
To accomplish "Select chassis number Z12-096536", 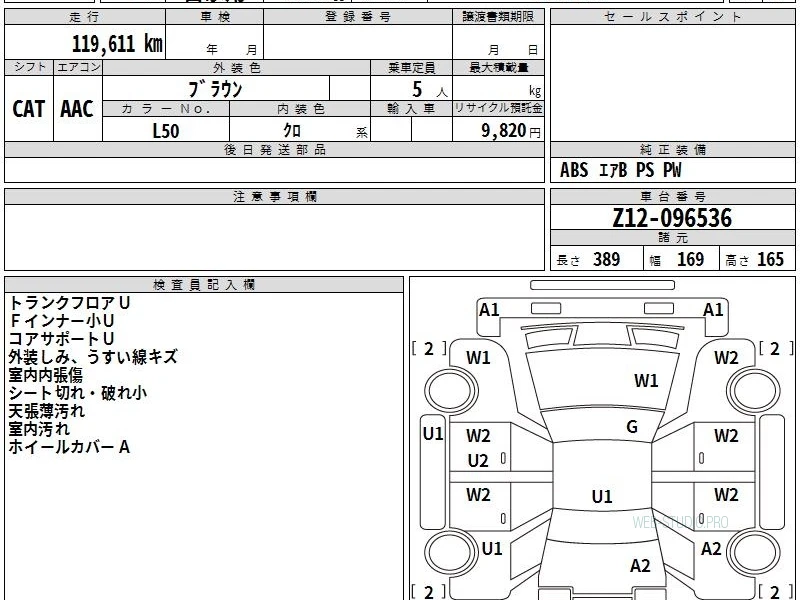I will point(672,218).
